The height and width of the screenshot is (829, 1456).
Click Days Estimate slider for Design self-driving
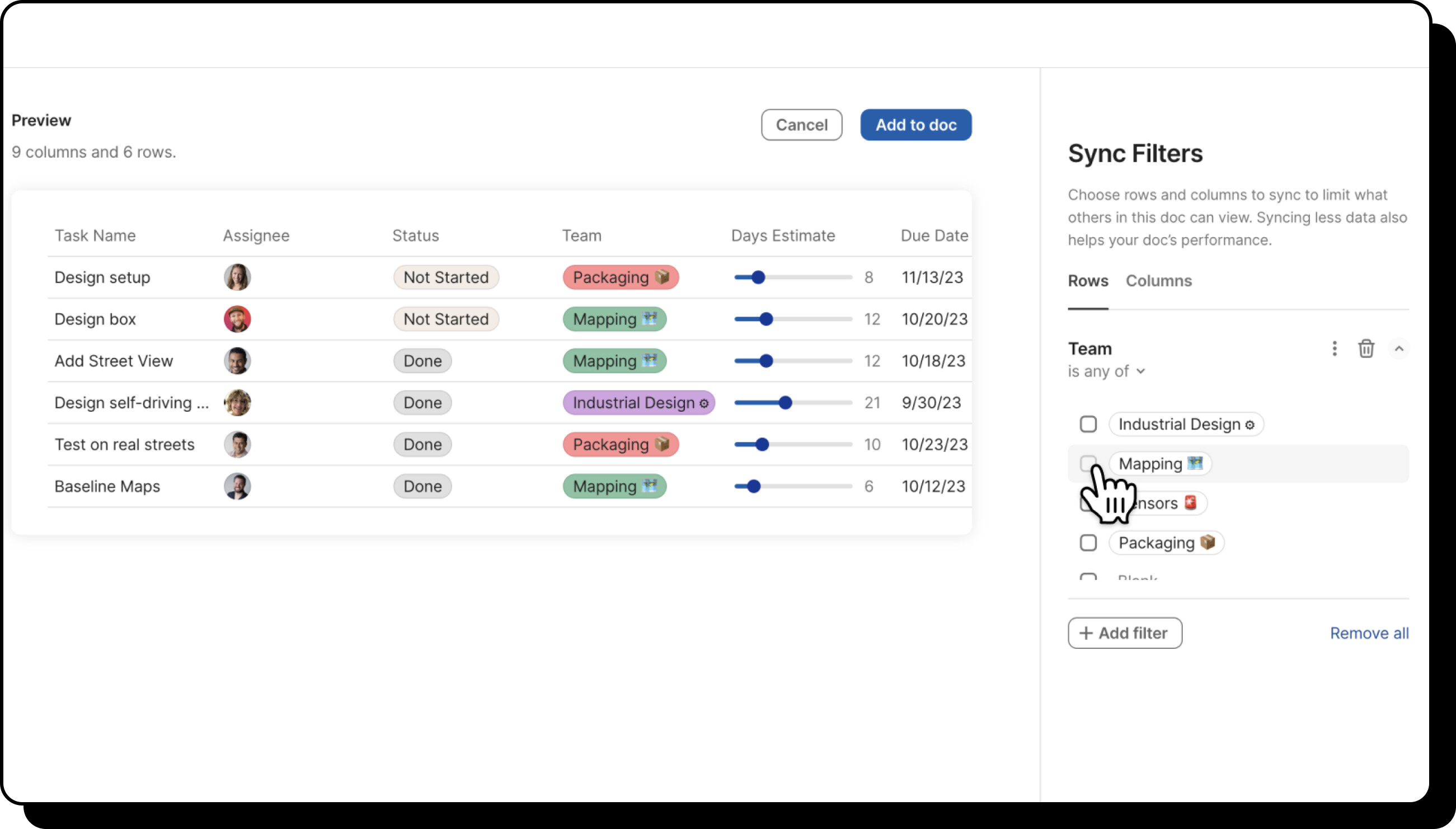point(785,403)
